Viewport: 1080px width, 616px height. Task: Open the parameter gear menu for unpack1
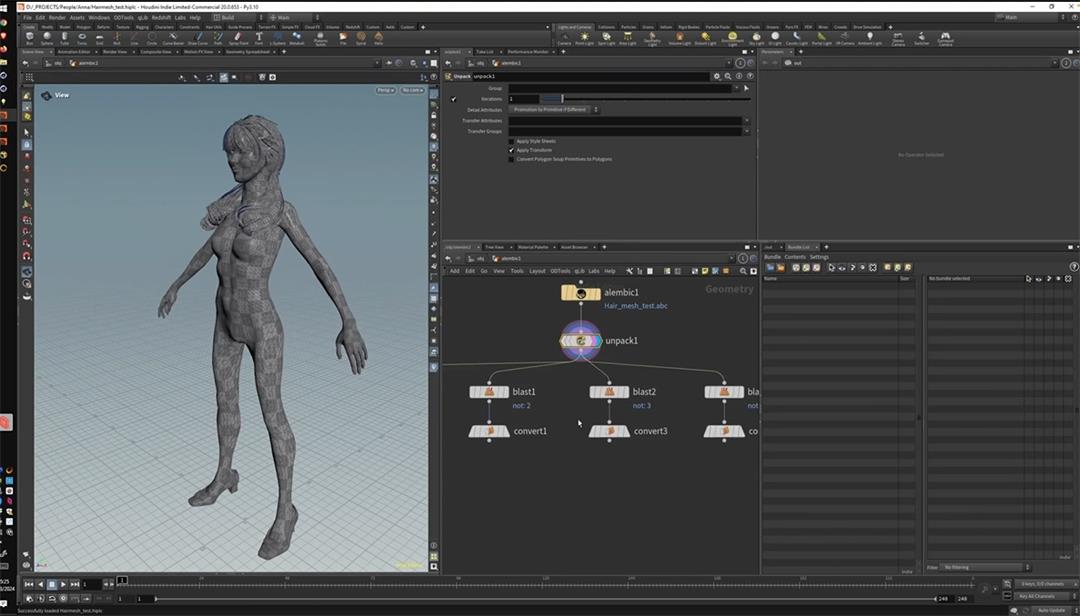[x=716, y=76]
